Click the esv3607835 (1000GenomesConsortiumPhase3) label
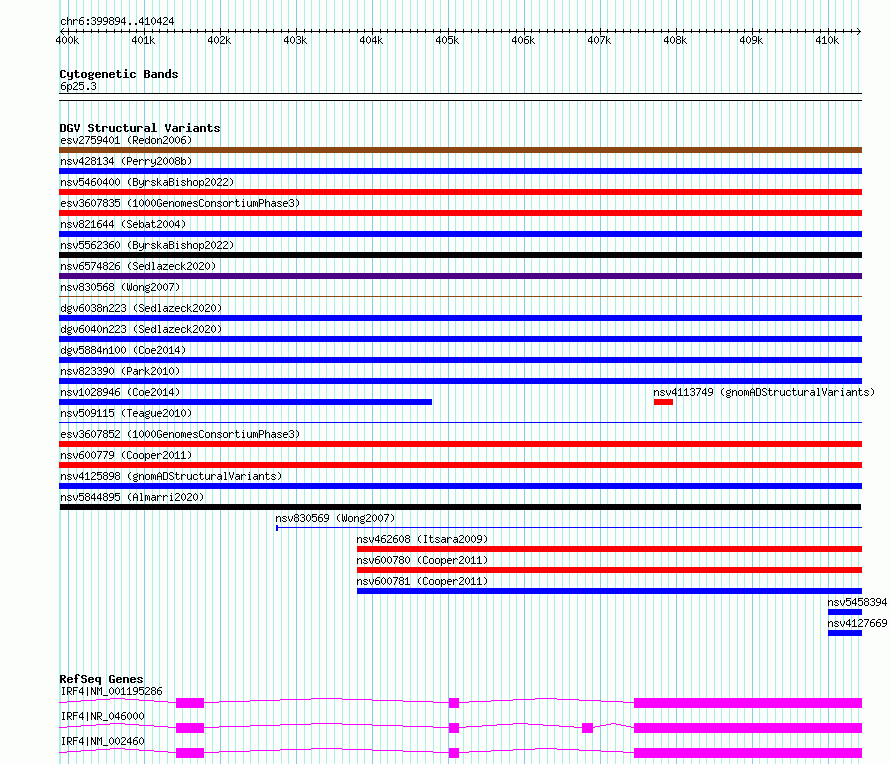 180,203
